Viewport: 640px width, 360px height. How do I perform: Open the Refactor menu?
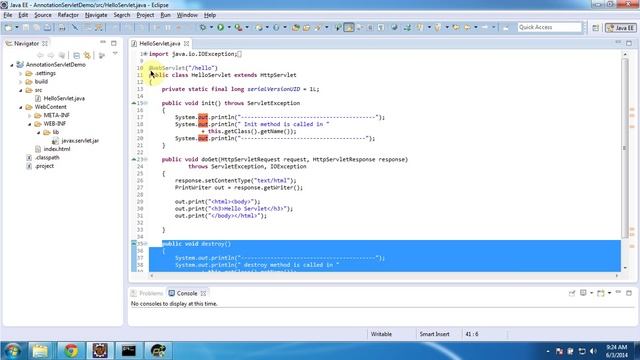[x=68, y=15]
